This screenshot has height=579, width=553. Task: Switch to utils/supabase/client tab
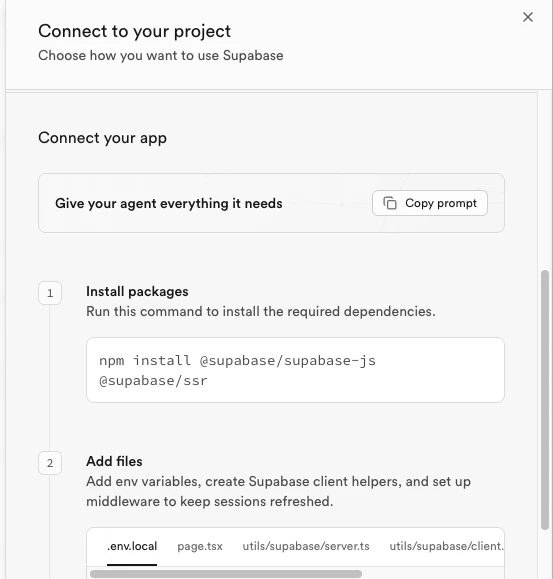tap(446, 546)
